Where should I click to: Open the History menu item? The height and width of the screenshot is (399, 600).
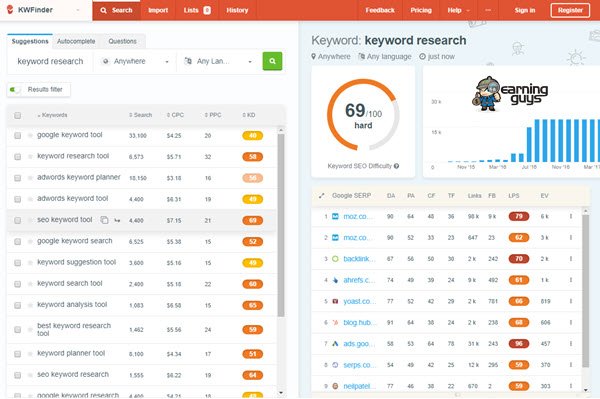pos(237,10)
